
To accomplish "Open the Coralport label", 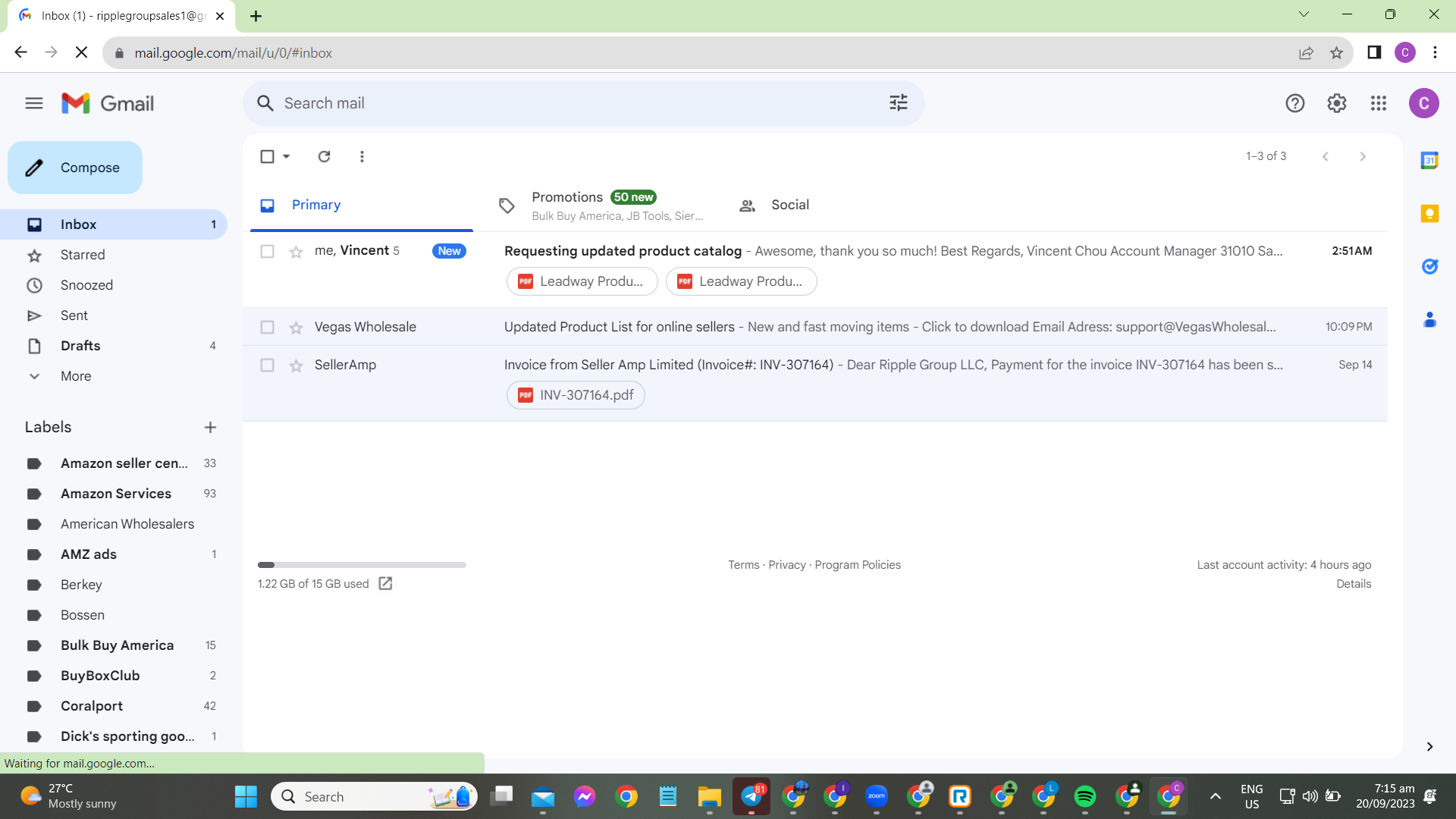I will pos(114,706).
